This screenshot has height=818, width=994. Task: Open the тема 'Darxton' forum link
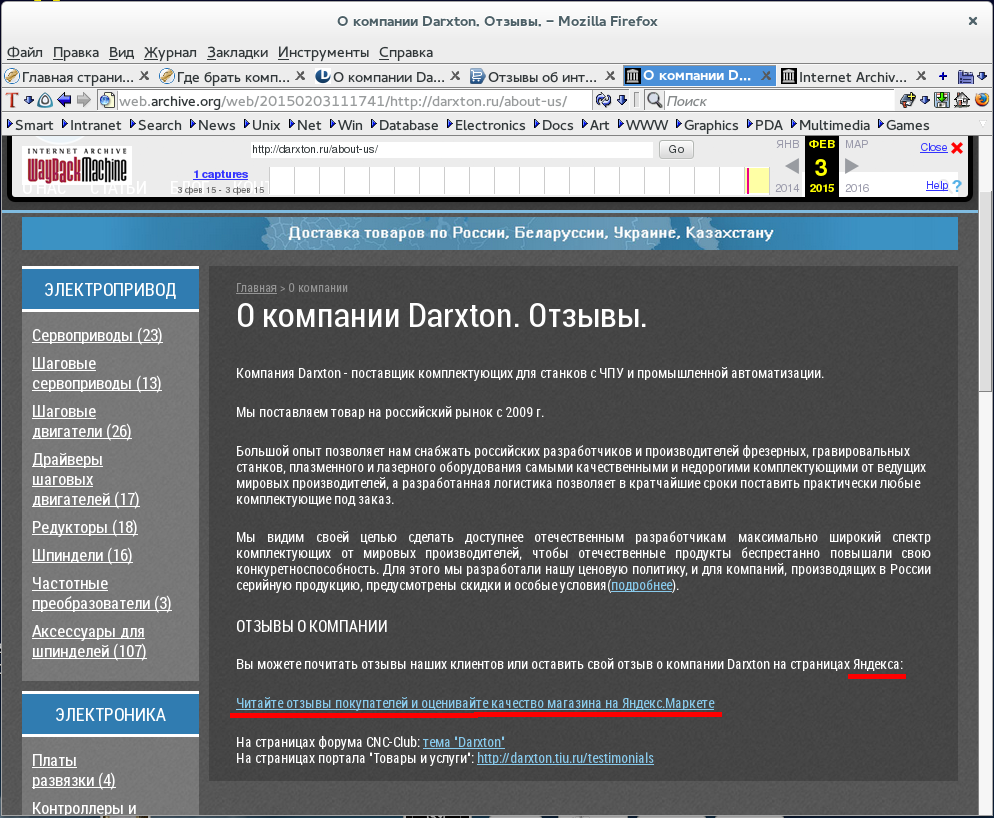[463, 742]
